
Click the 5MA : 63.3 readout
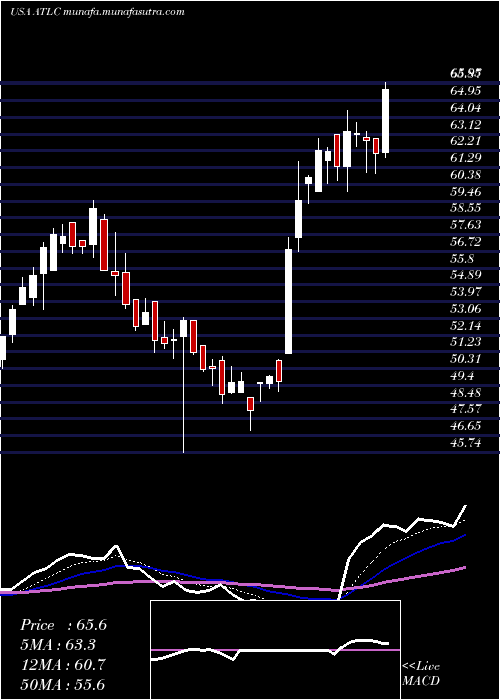point(59,645)
